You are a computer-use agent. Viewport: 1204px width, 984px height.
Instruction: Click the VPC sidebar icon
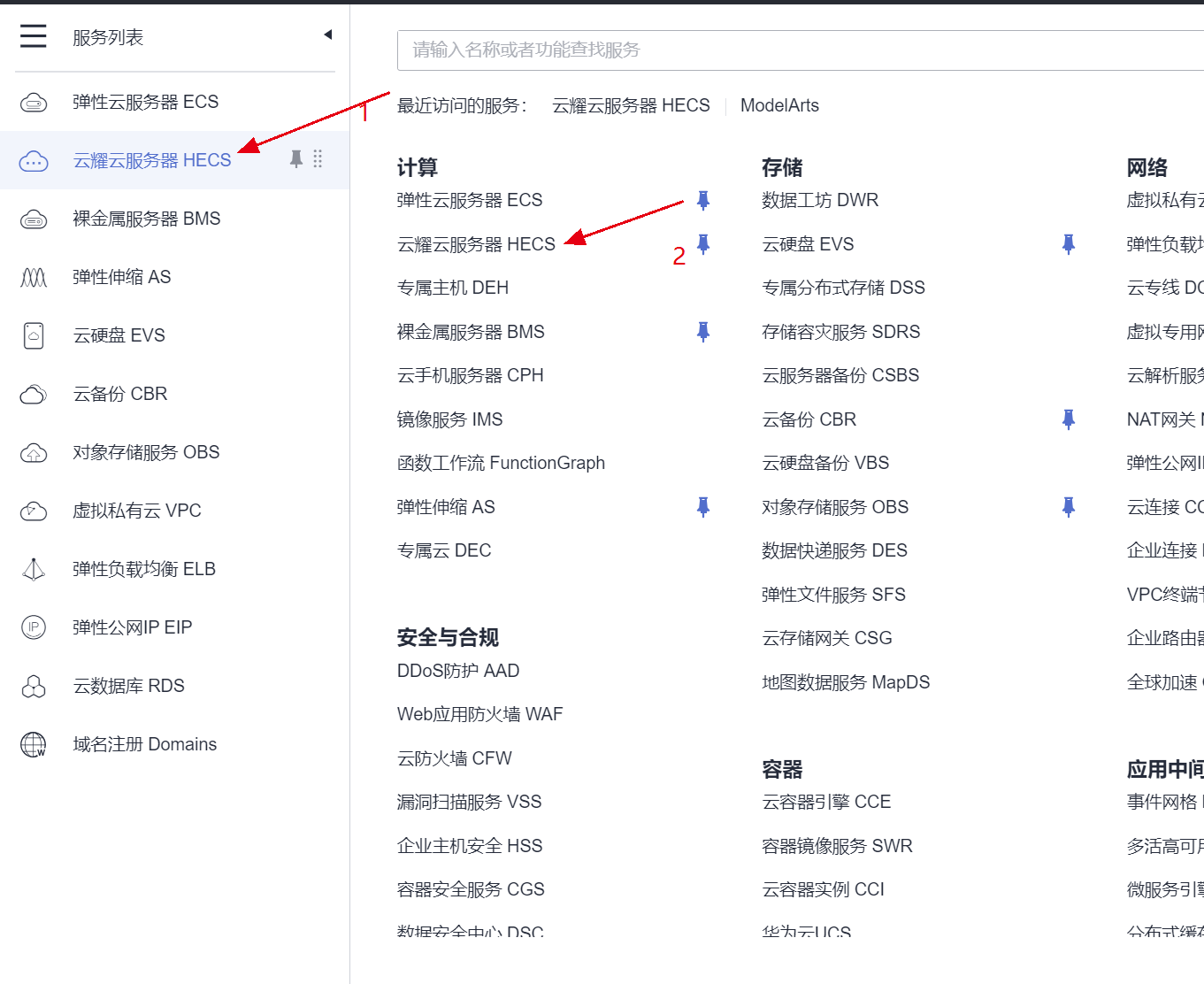34,511
